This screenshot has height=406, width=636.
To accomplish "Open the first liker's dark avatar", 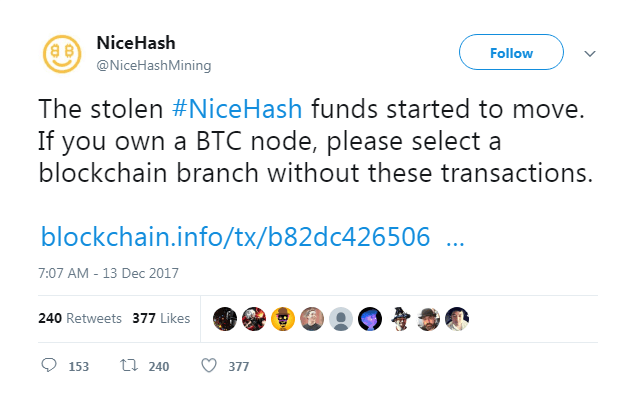I will [225, 319].
